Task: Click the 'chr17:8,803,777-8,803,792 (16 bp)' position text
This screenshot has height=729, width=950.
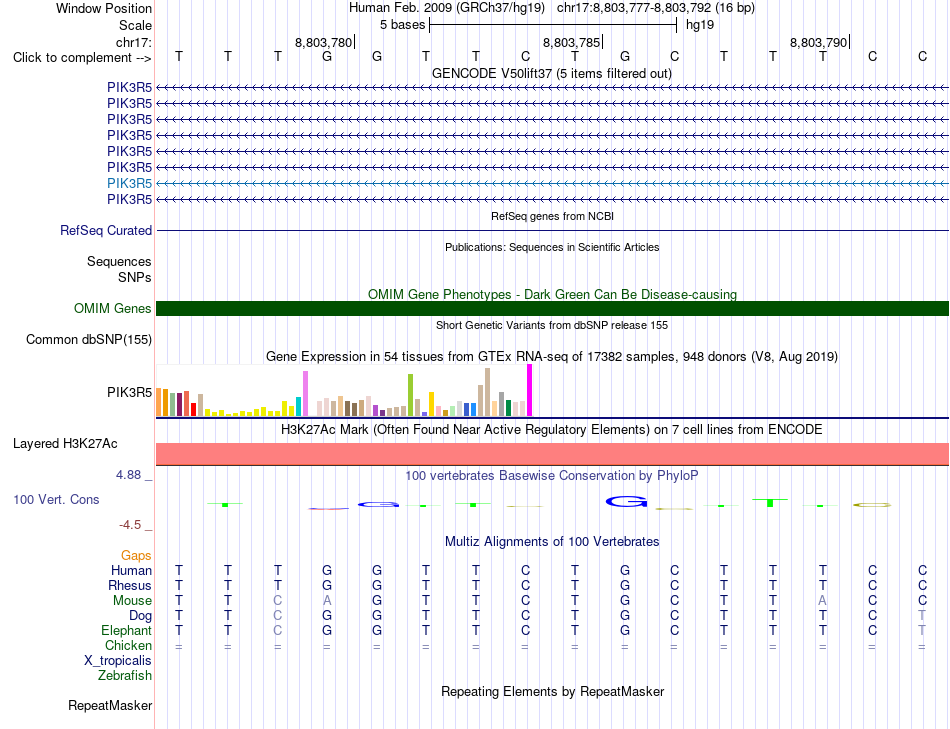Action: click(656, 8)
